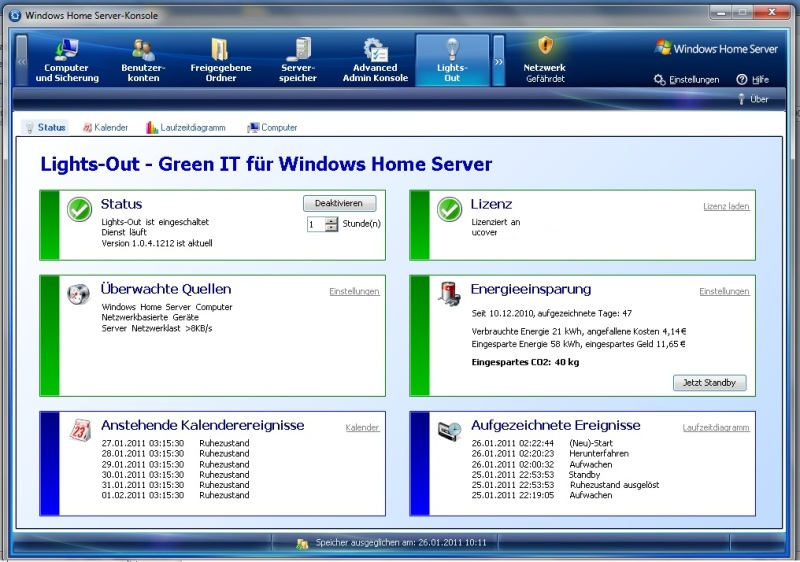
Task: Open Freigegebene Ordner section
Action: pos(220,61)
